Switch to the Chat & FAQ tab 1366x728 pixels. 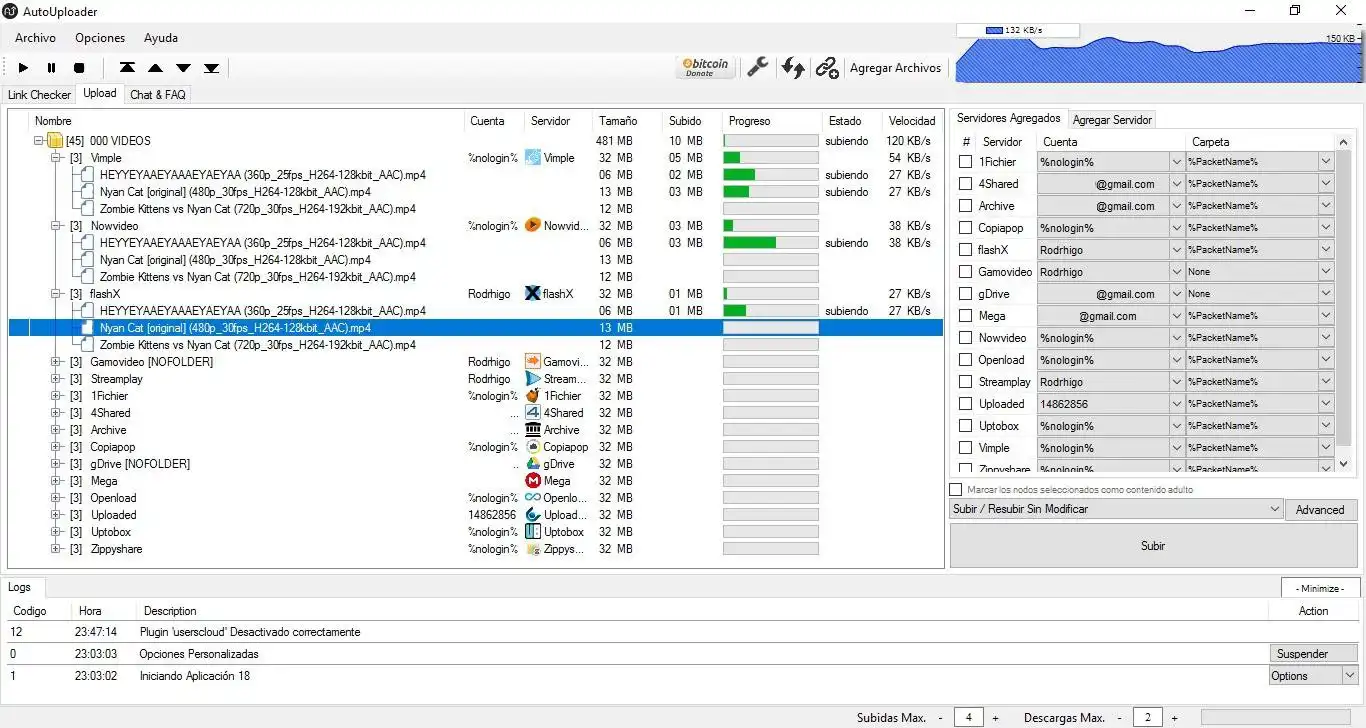click(158, 95)
